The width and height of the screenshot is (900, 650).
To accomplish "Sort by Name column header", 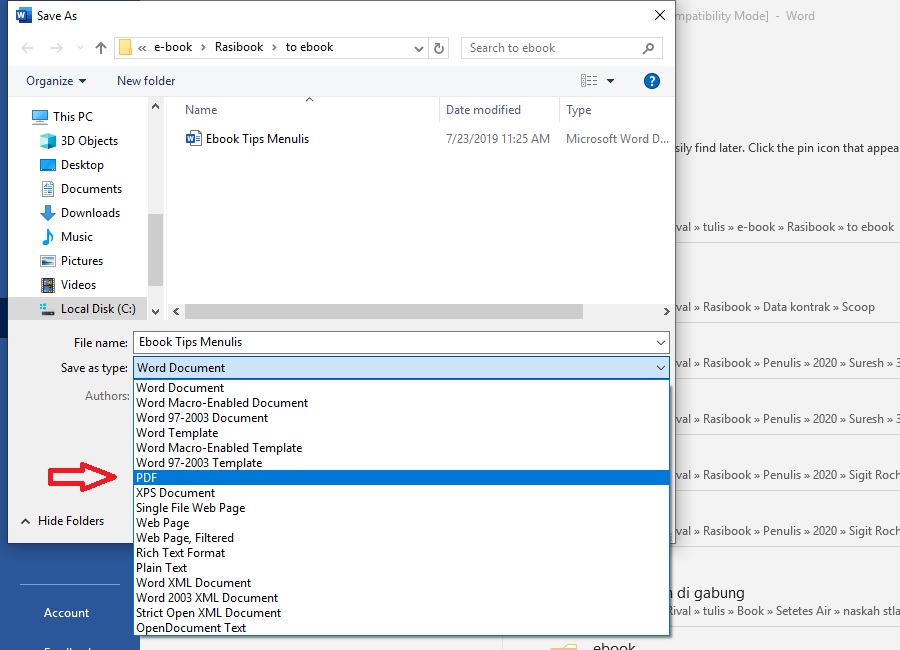I will point(201,110).
